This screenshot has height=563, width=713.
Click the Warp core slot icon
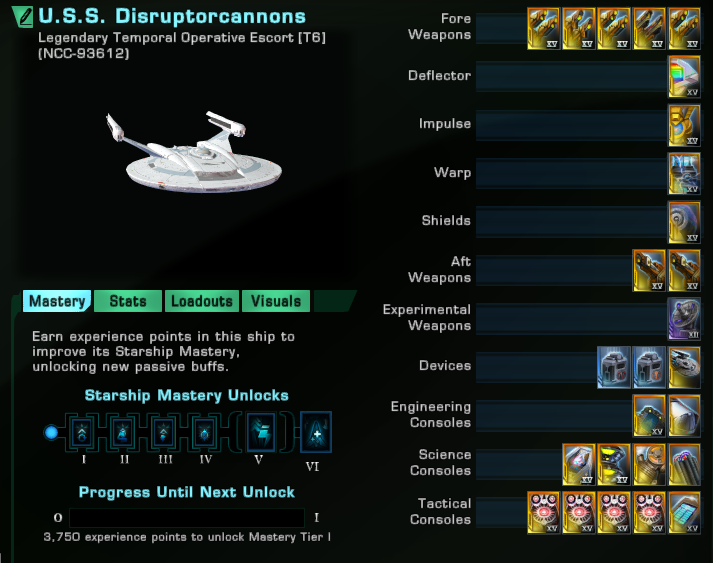pyautogui.click(x=684, y=174)
